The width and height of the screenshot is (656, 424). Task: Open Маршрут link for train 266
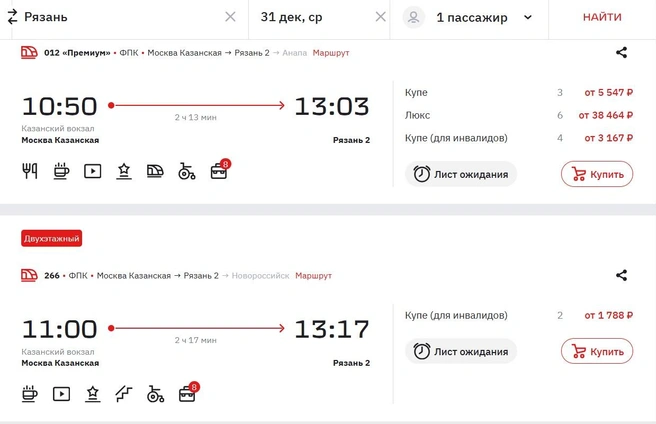(x=313, y=275)
